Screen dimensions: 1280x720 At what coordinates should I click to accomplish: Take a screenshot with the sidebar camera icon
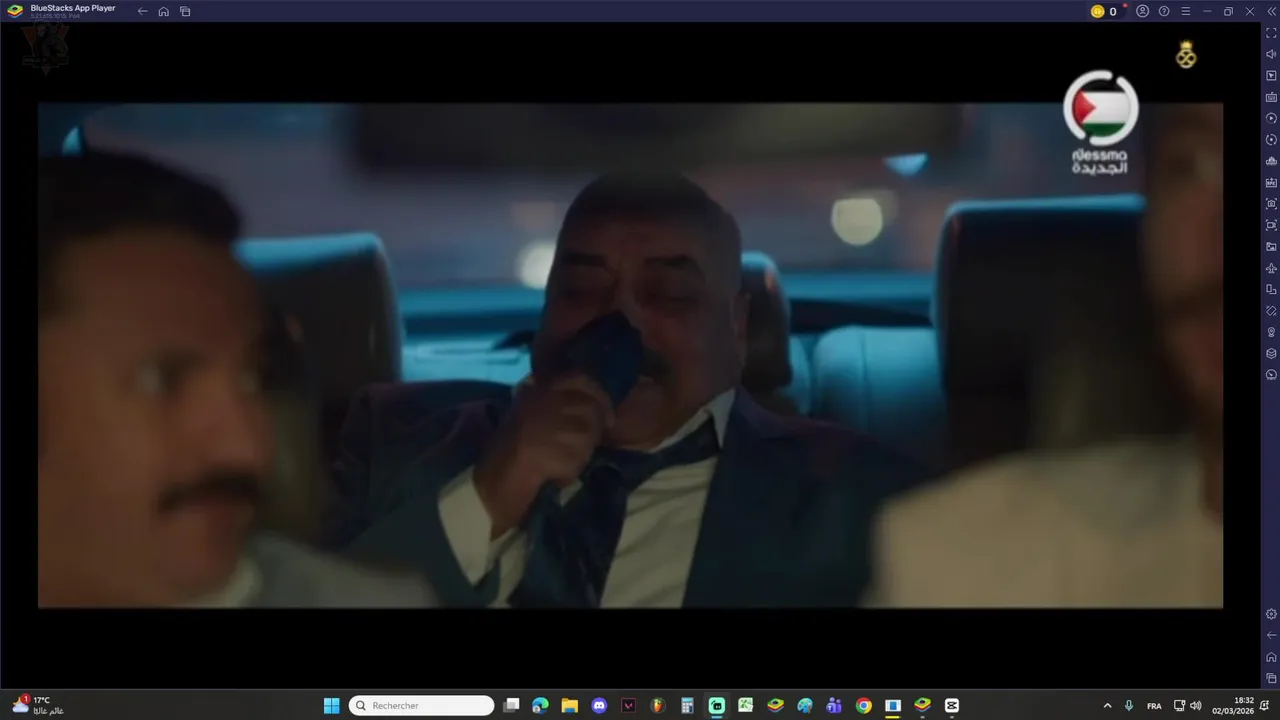tap(1271, 204)
